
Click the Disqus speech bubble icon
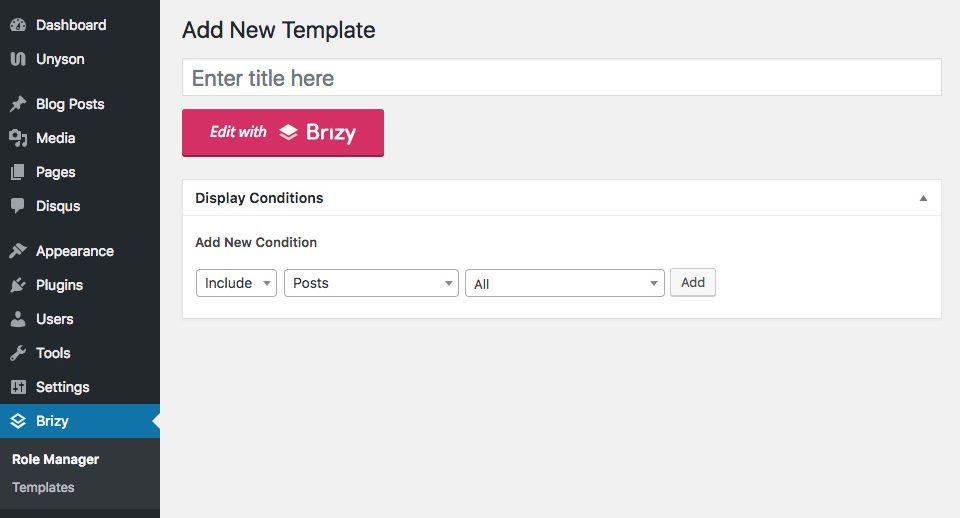coord(18,206)
